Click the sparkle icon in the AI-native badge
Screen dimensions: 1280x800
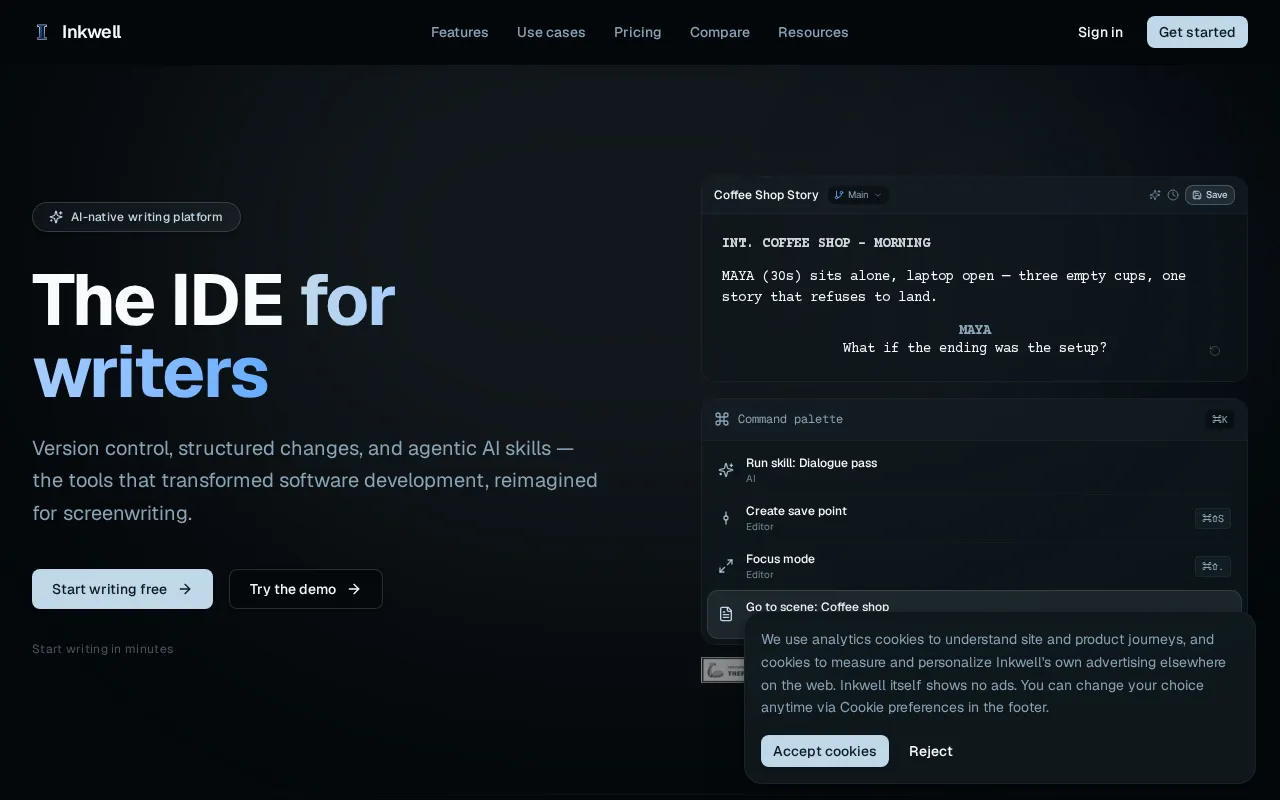pos(56,217)
